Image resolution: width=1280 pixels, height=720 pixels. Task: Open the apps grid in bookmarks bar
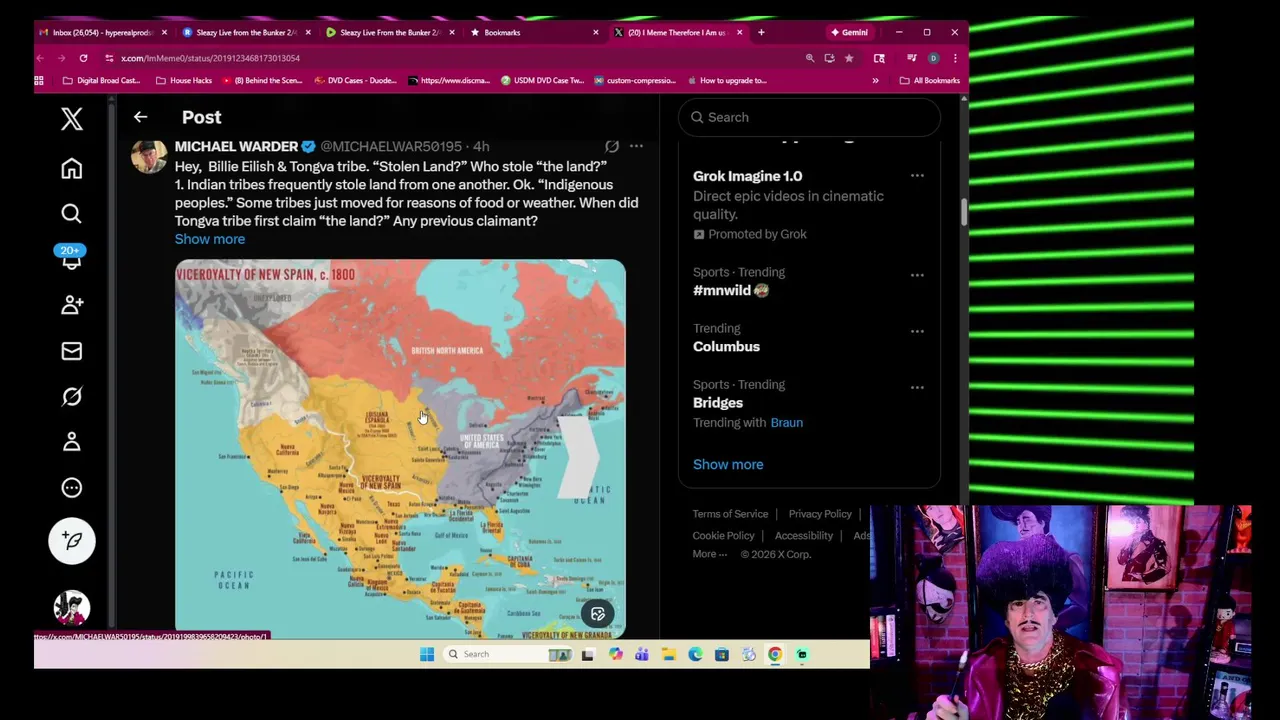coord(40,80)
